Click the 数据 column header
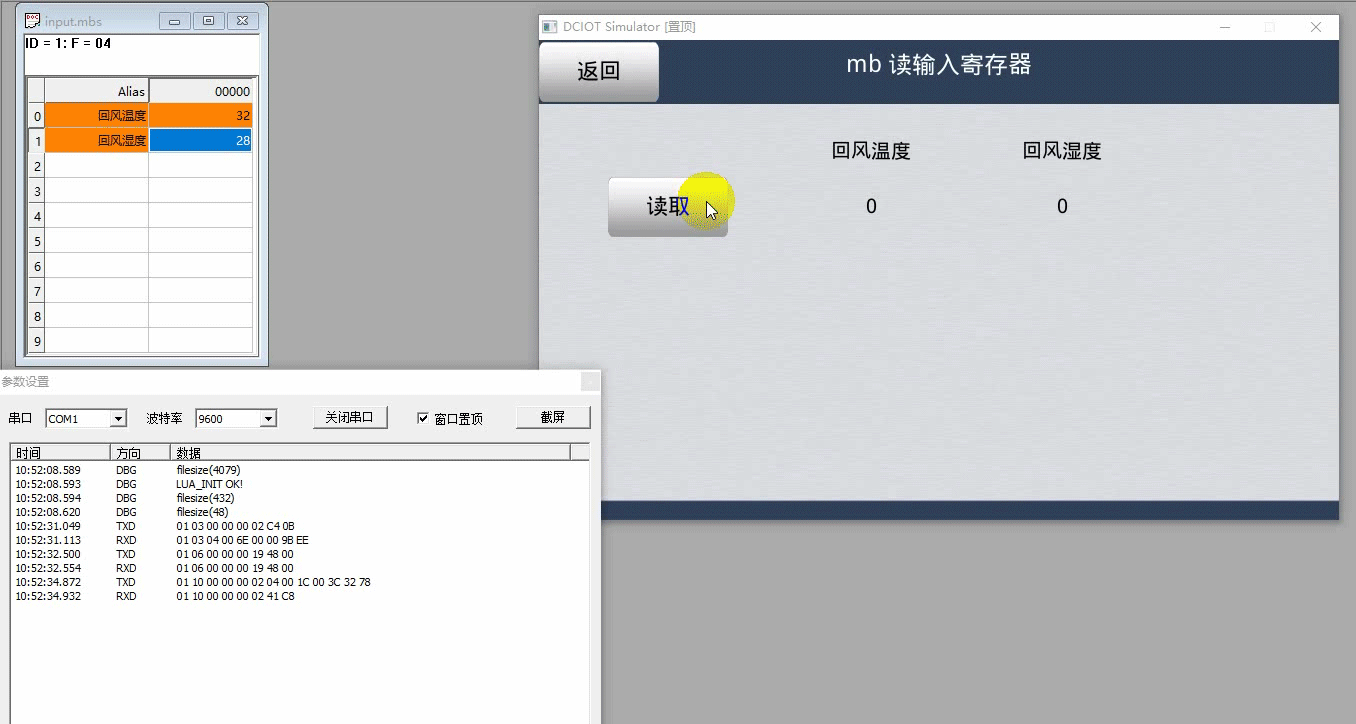The width and height of the screenshot is (1356, 724). coord(370,452)
